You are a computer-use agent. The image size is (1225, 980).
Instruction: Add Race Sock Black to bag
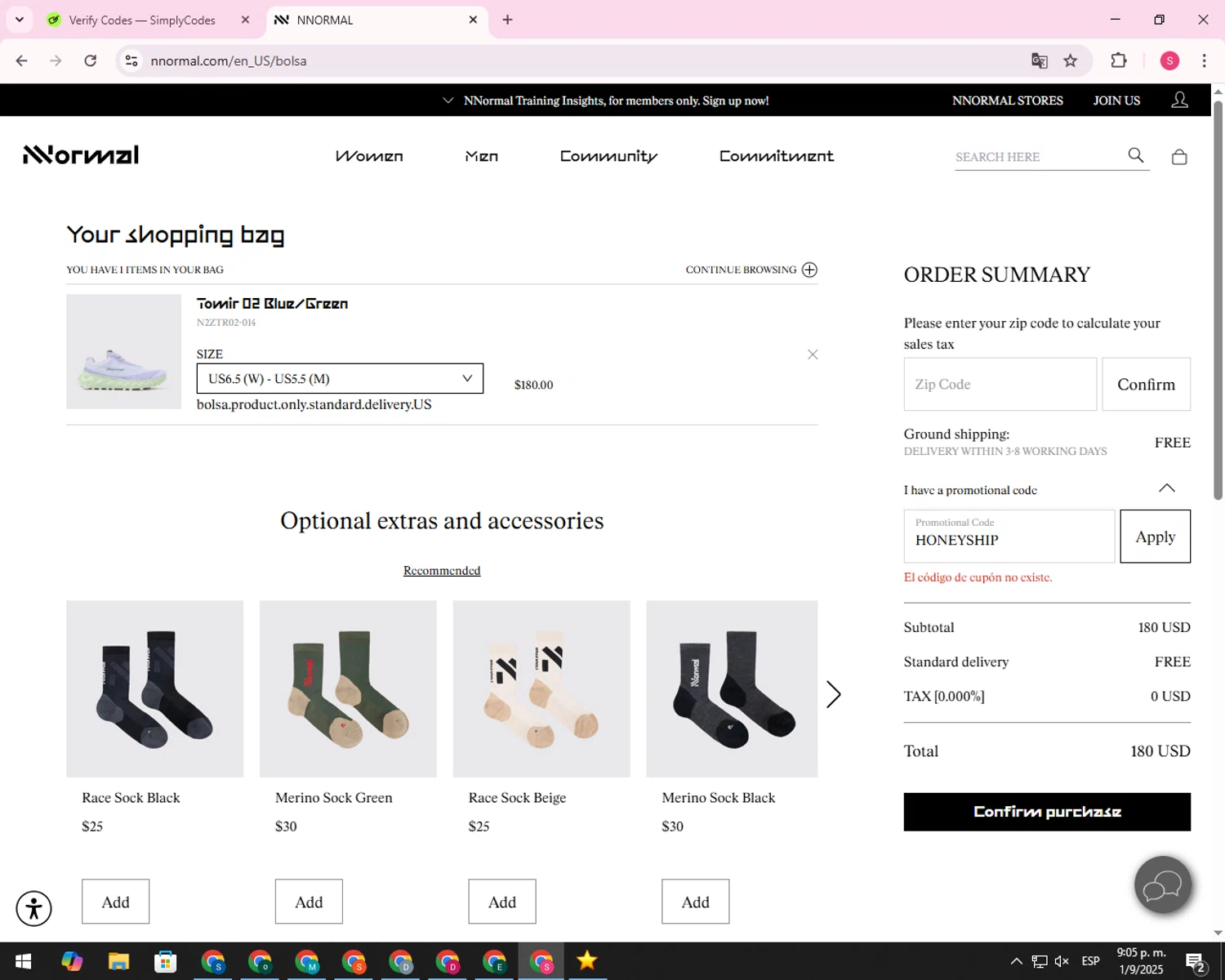point(115,902)
